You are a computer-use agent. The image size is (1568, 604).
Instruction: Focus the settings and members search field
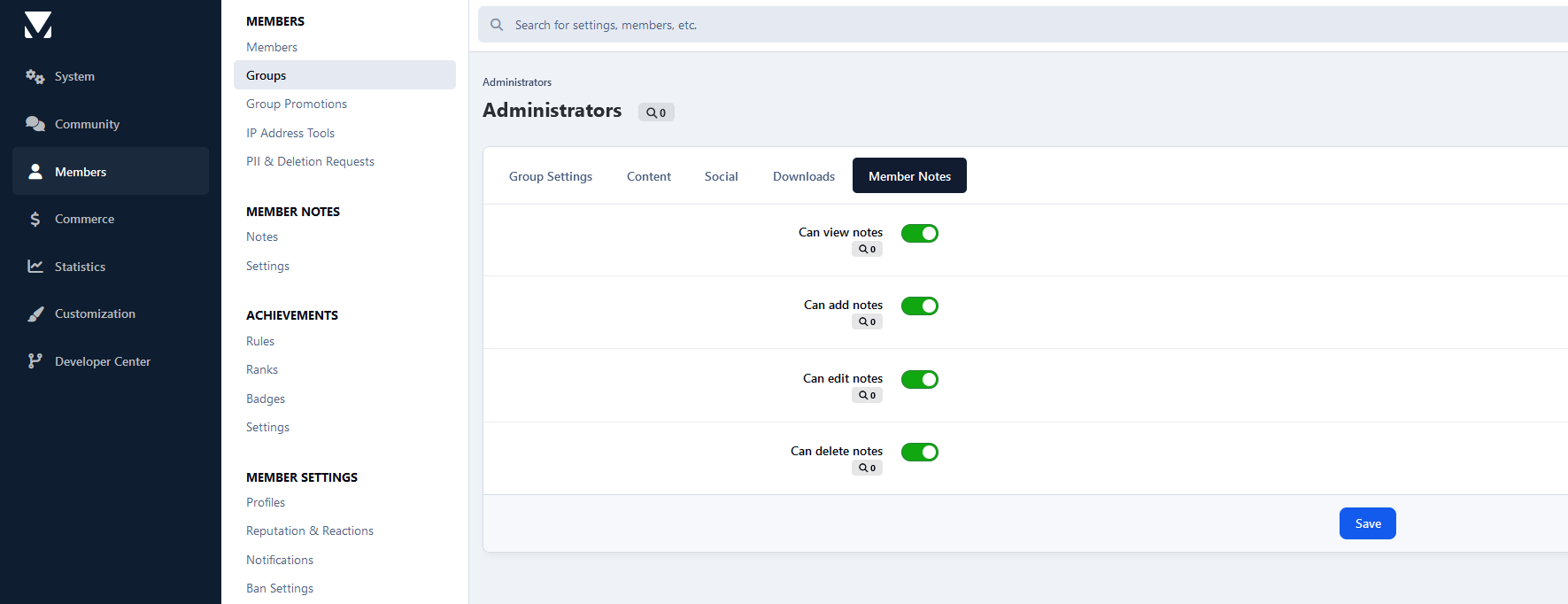coord(1018,25)
